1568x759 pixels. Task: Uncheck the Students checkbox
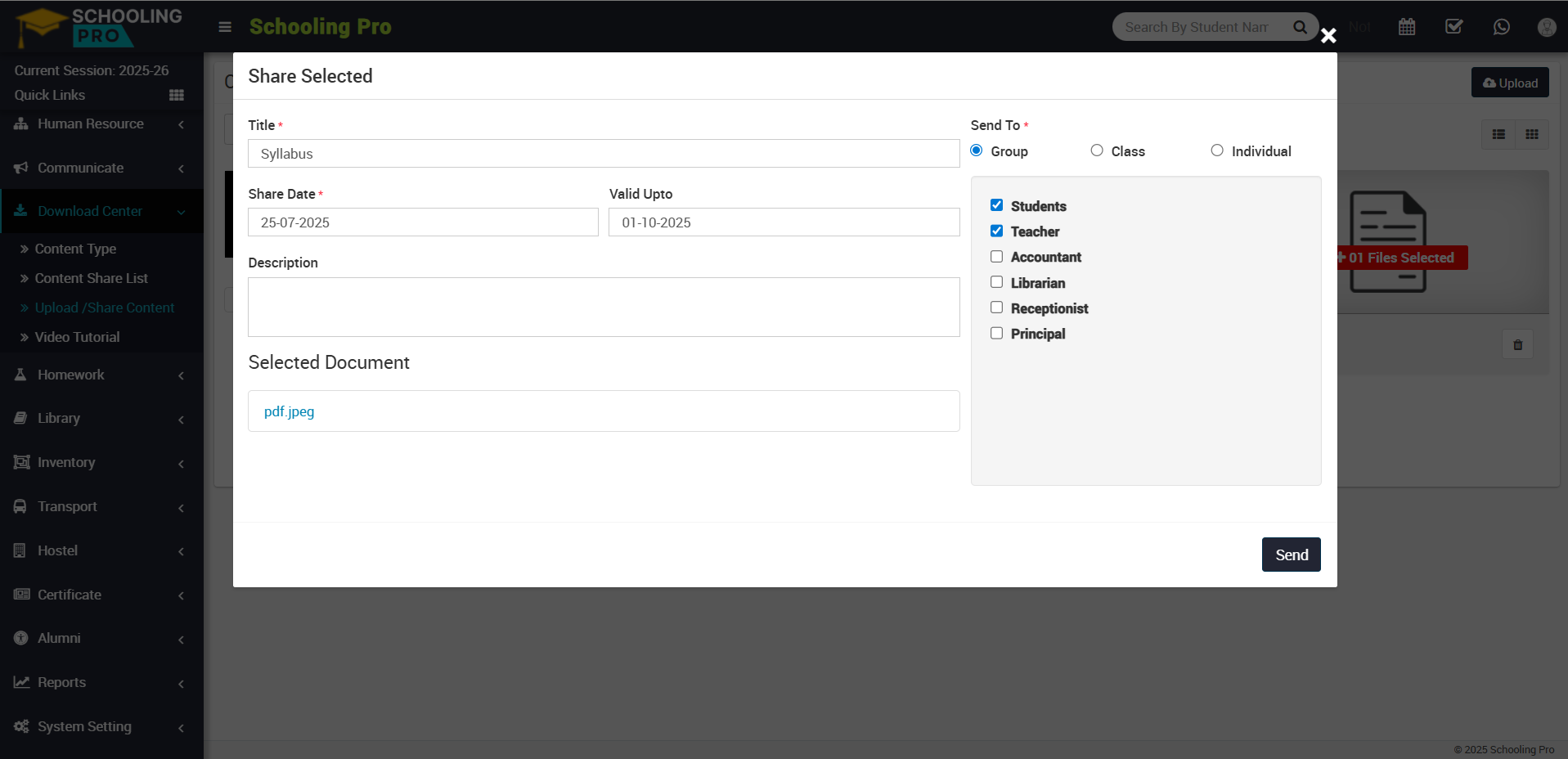tap(996, 205)
